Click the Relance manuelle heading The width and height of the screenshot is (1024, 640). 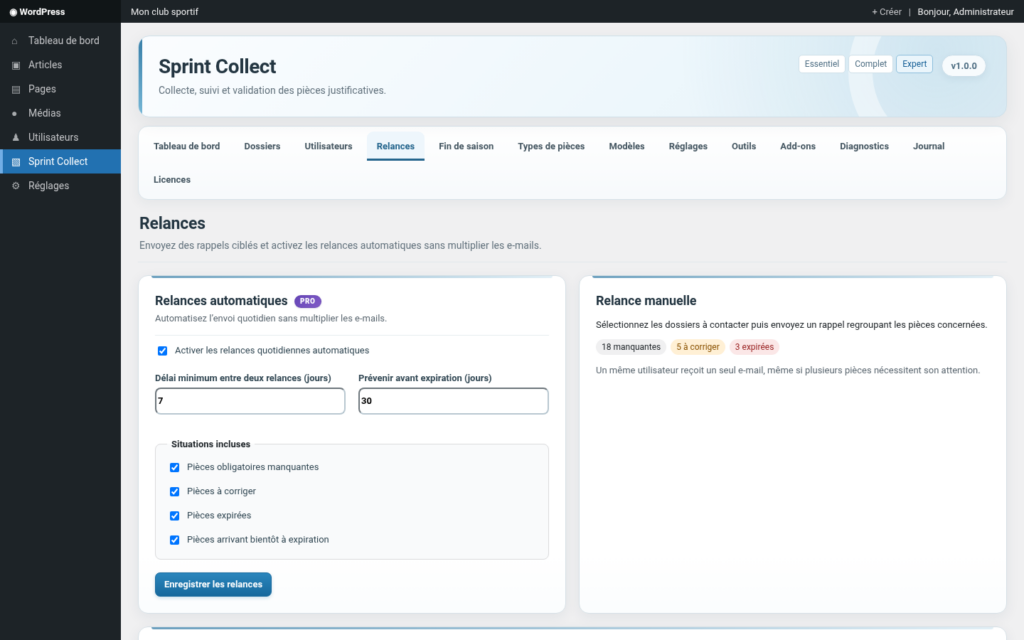click(x=646, y=301)
